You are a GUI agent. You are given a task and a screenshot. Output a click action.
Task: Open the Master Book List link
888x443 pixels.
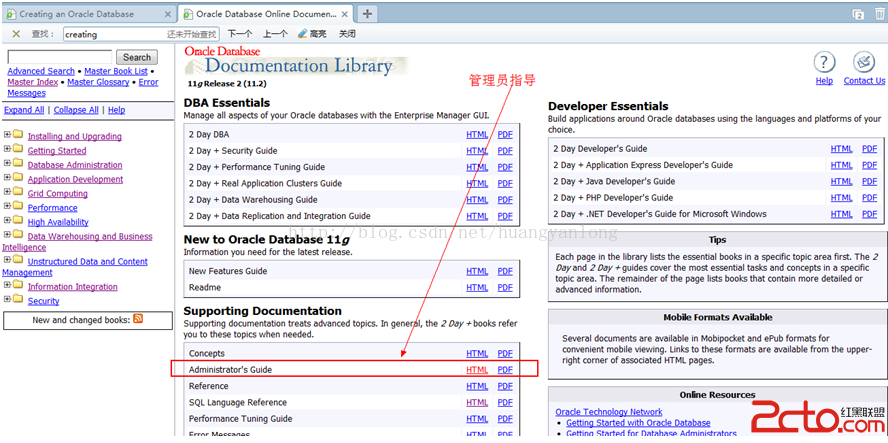click(x=116, y=71)
